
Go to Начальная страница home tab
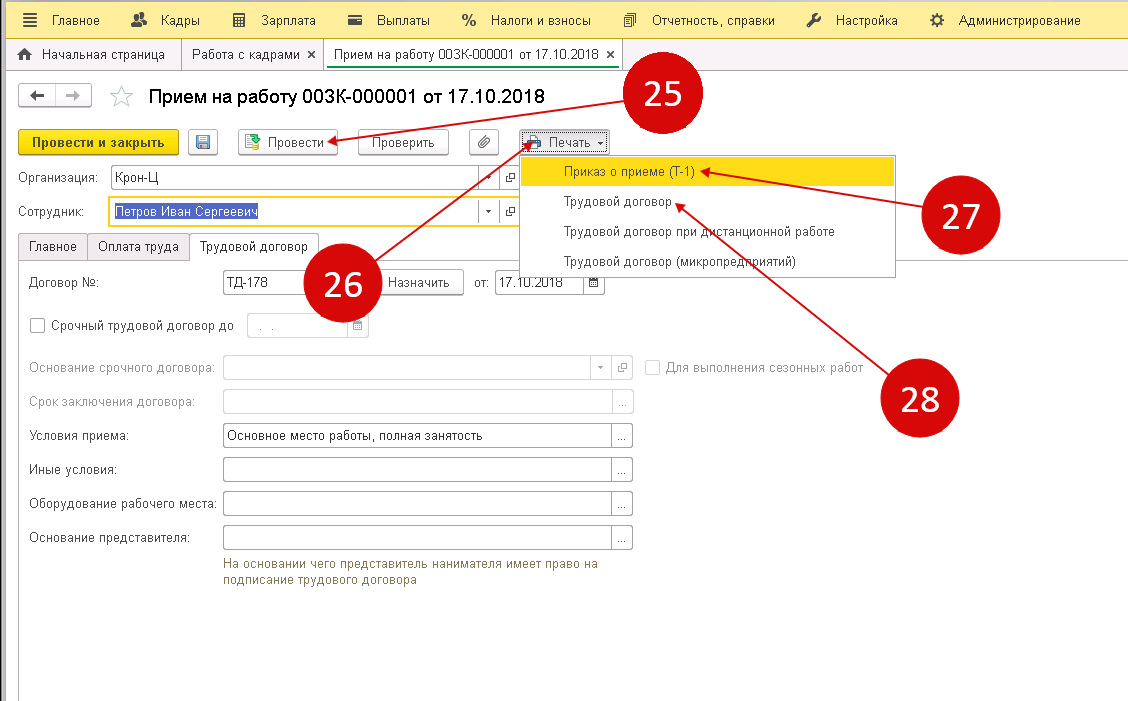pos(91,54)
